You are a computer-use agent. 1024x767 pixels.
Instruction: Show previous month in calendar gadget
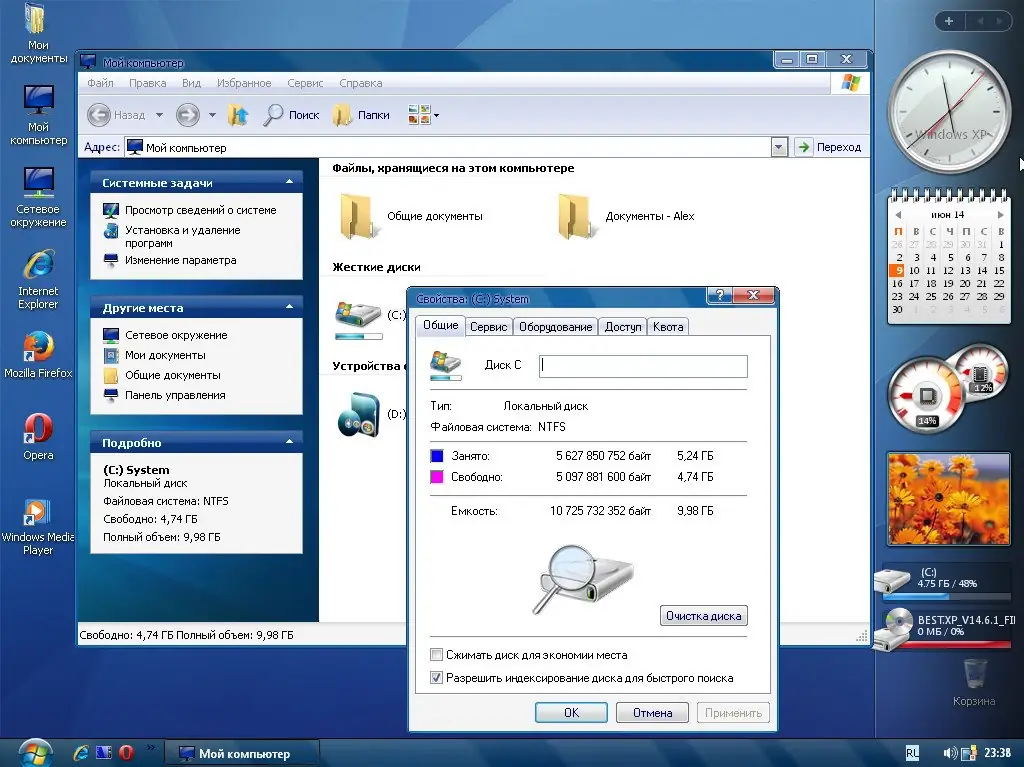(x=898, y=214)
